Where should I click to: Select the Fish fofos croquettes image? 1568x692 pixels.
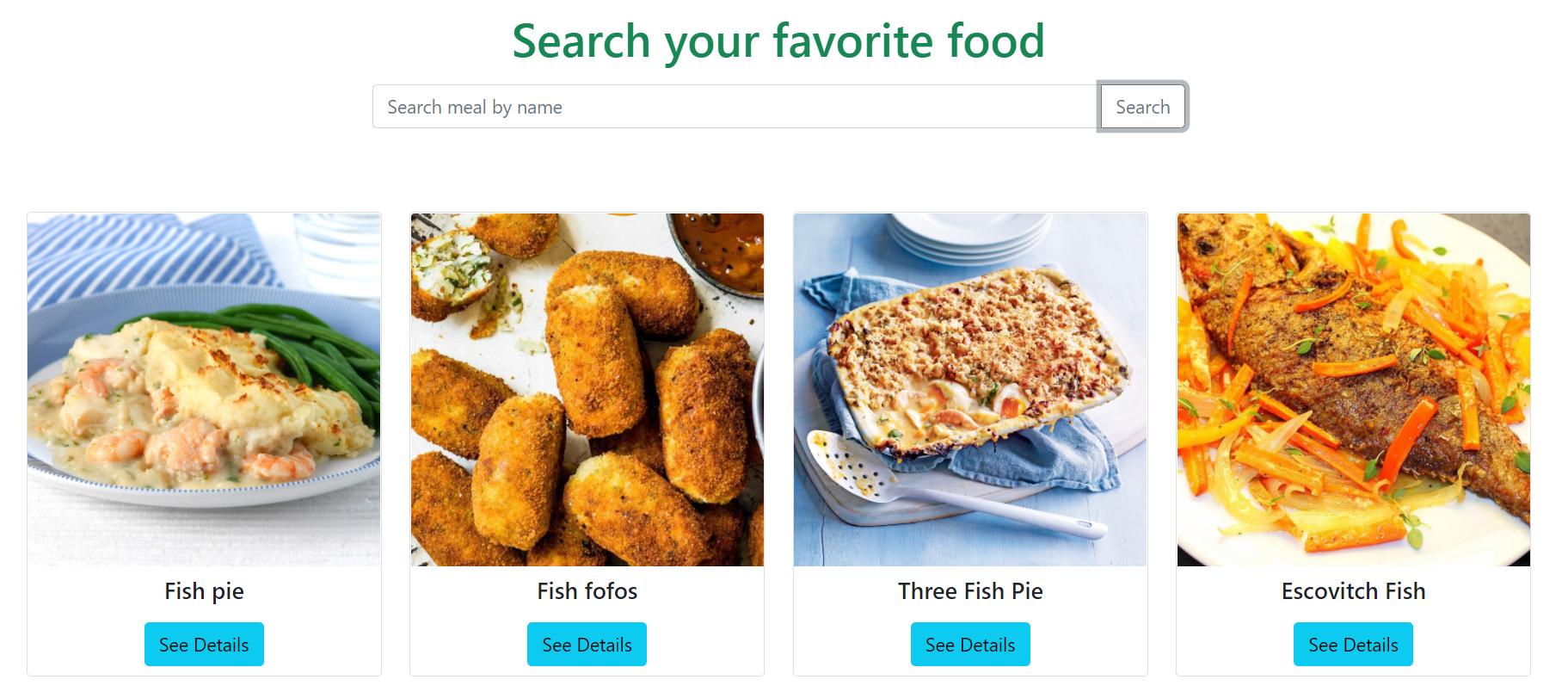pyautogui.click(x=587, y=390)
